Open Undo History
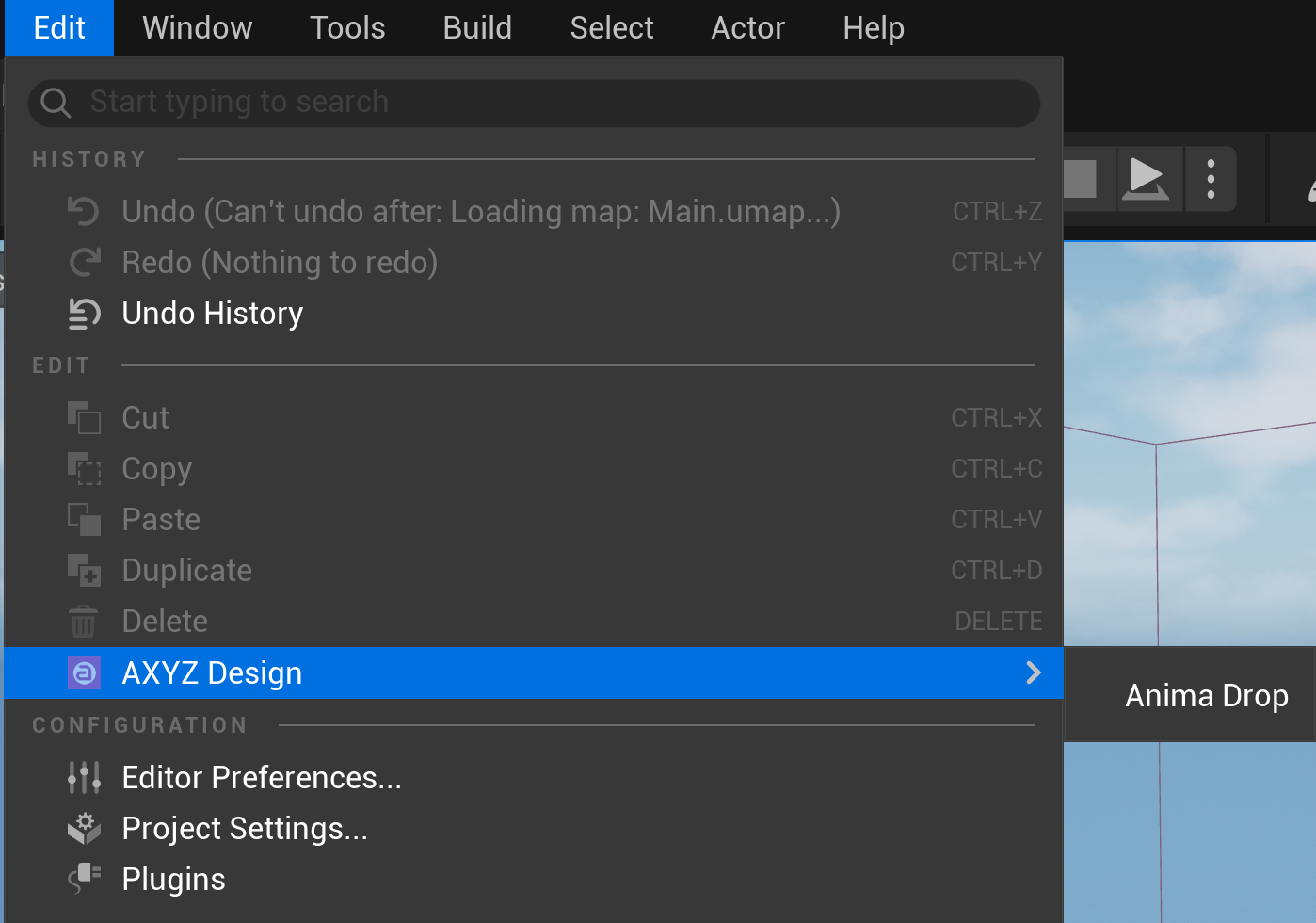The width and height of the screenshot is (1316, 923). [534, 313]
